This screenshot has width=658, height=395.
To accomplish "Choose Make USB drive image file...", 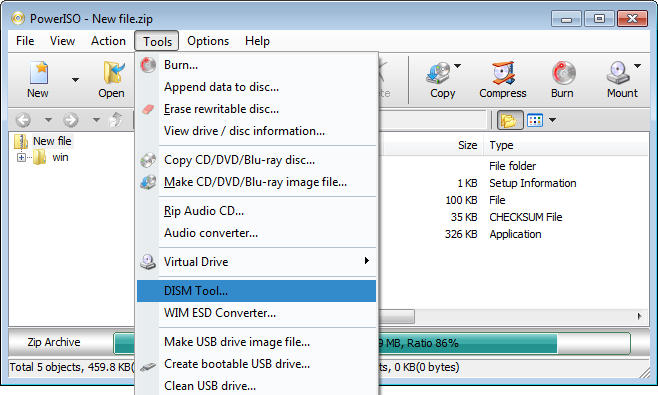I will click(x=256, y=342).
